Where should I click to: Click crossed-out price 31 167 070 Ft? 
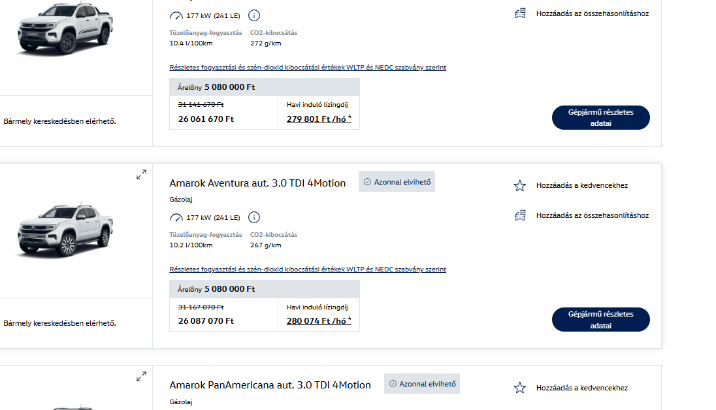pos(201,307)
